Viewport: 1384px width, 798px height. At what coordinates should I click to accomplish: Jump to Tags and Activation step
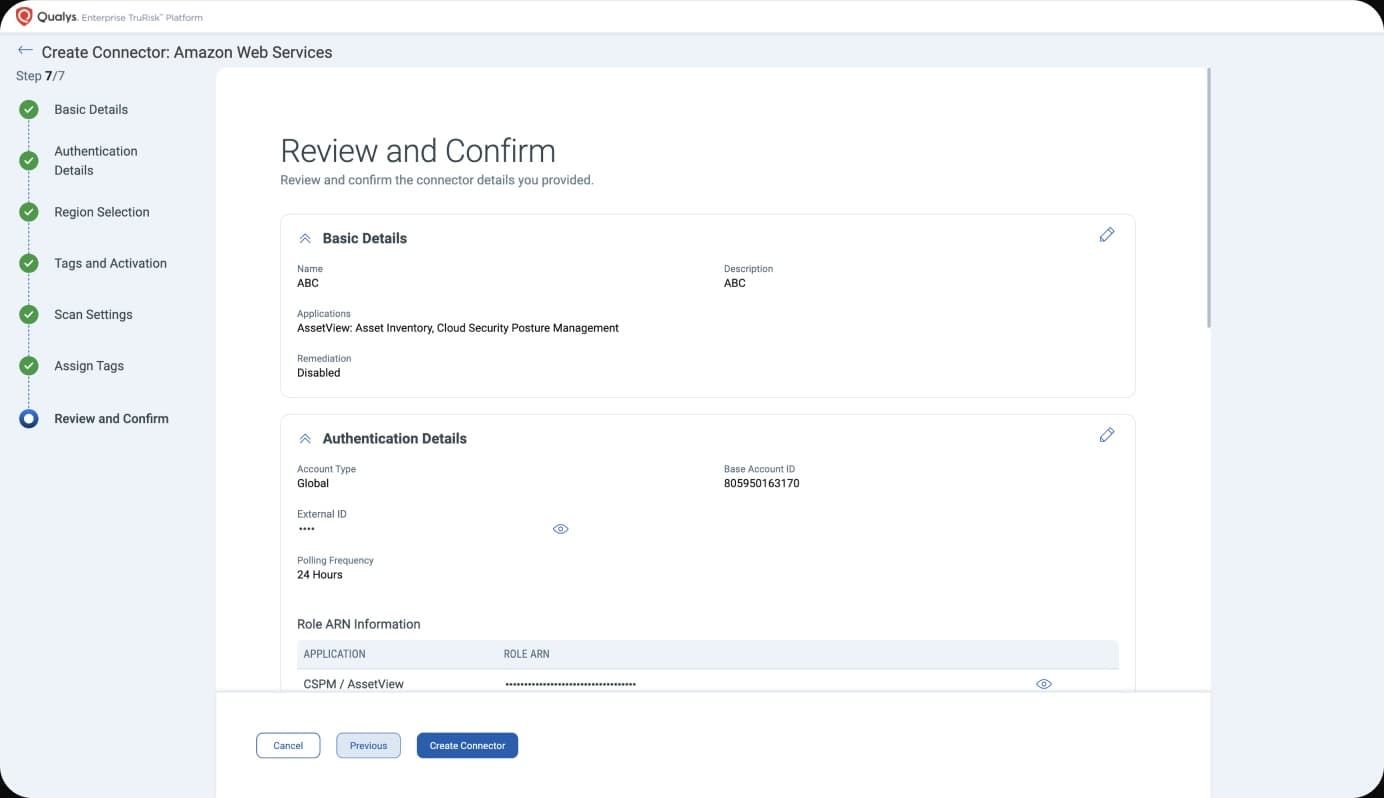110,264
